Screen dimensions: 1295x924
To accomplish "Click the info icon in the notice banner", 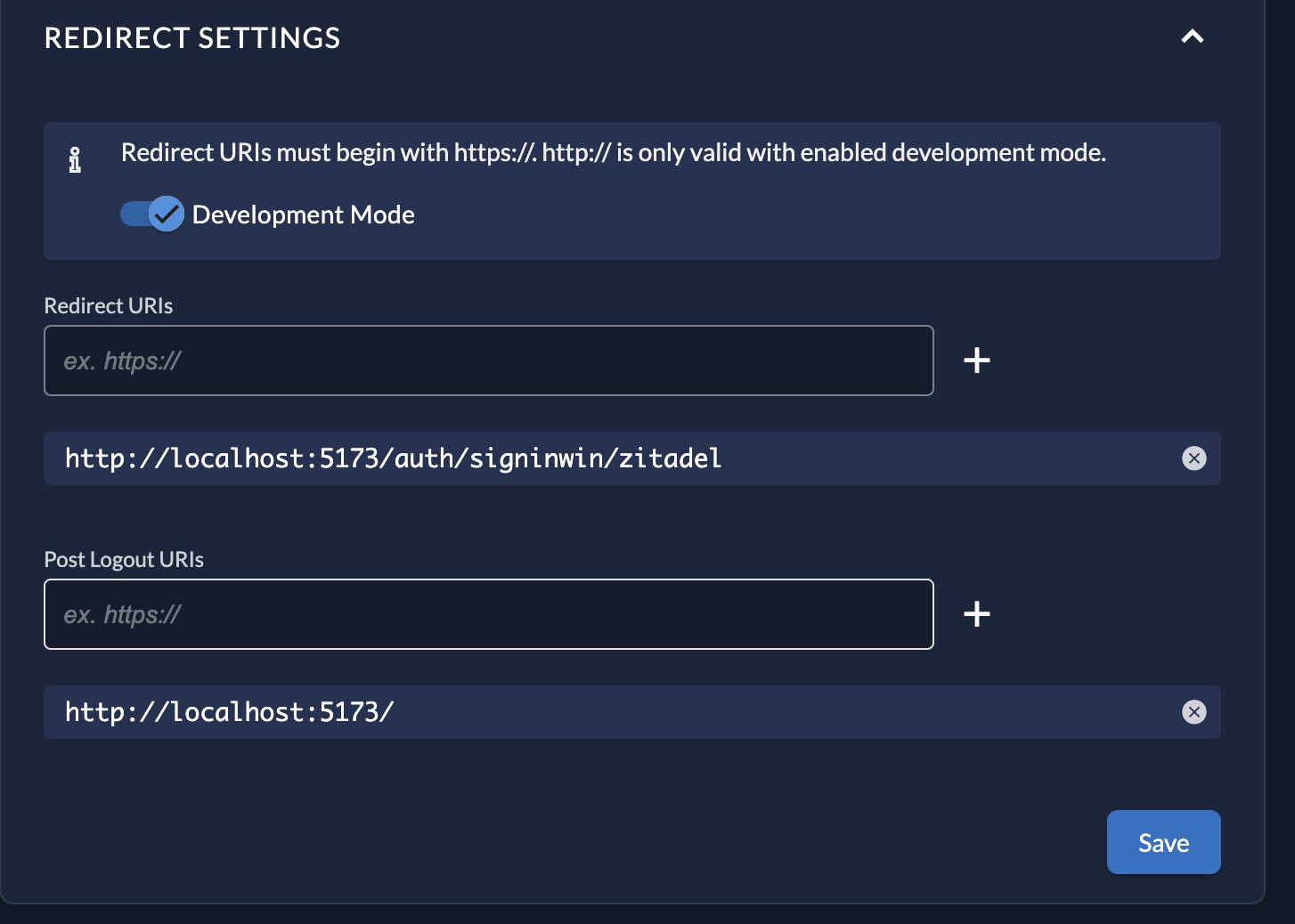I will [x=75, y=160].
